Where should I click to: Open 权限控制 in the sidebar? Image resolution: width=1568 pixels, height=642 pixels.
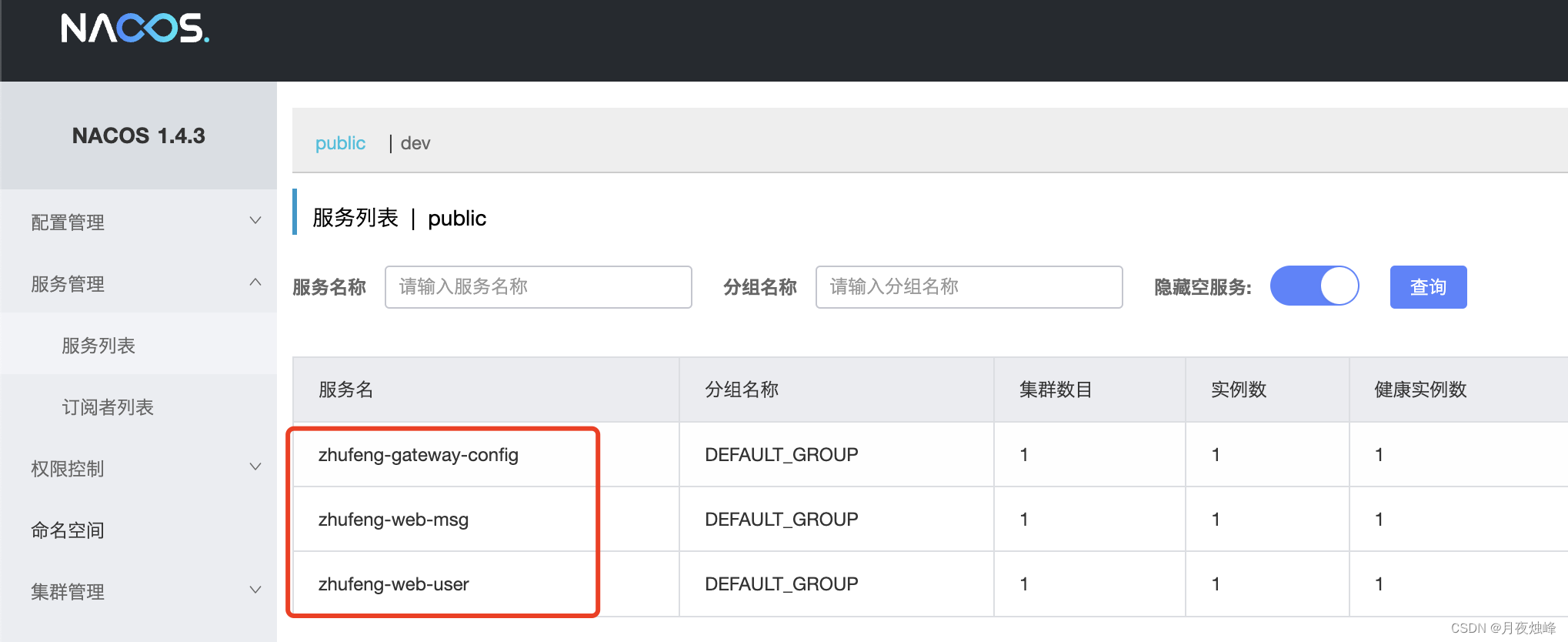click(x=68, y=469)
